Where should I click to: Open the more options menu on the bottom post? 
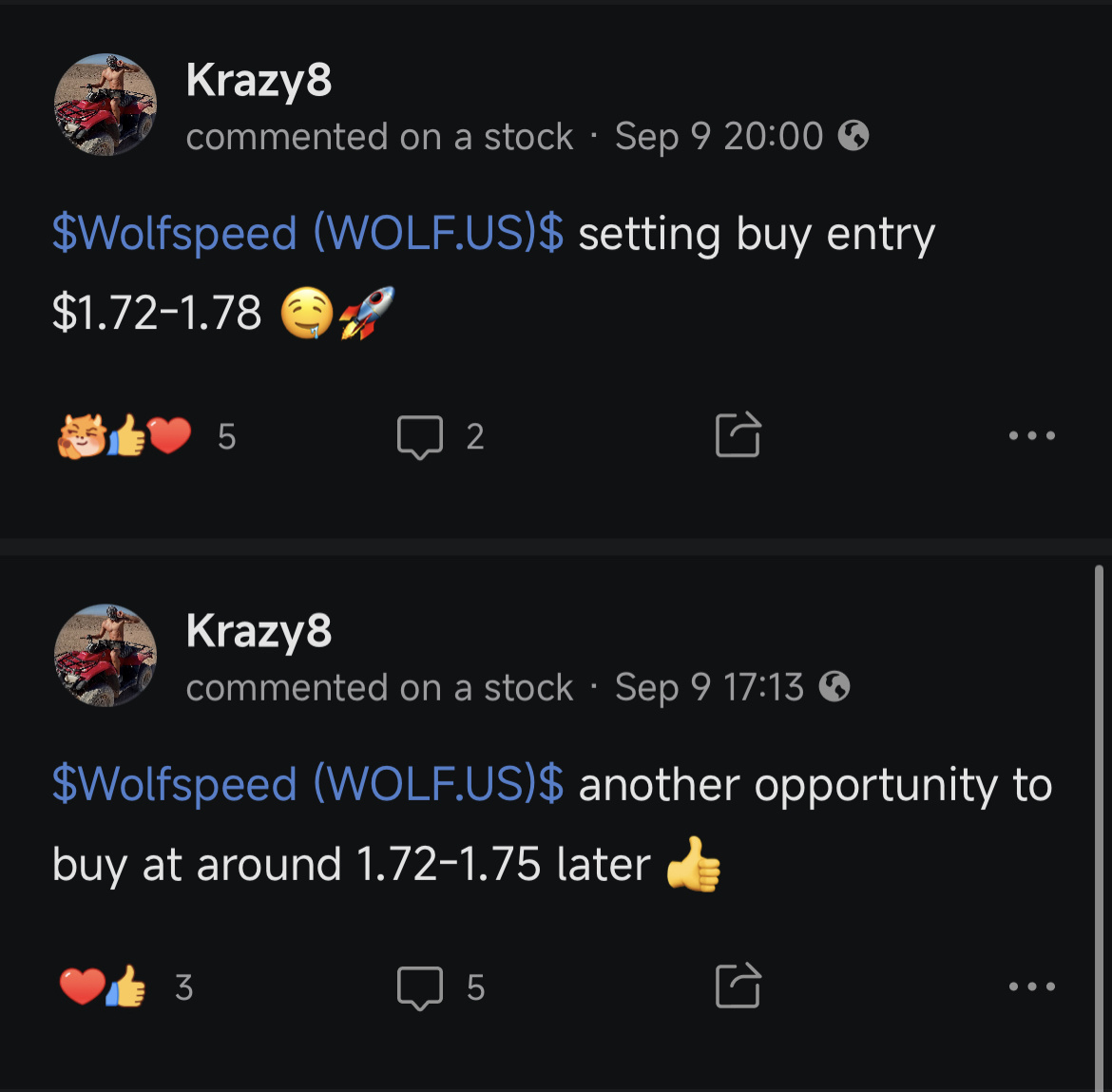1032,987
